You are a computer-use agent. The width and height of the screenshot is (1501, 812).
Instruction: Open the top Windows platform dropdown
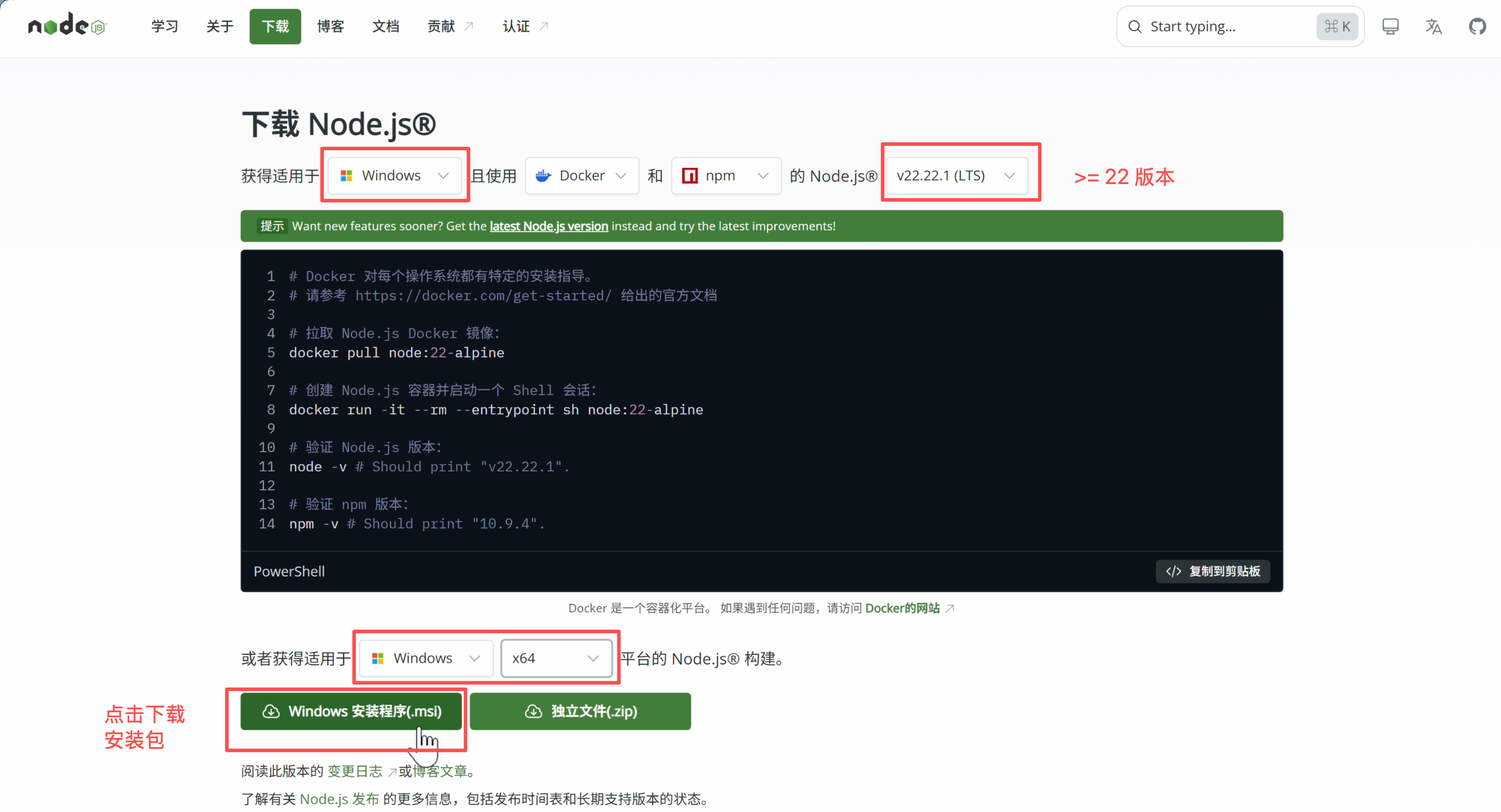[395, 175]
